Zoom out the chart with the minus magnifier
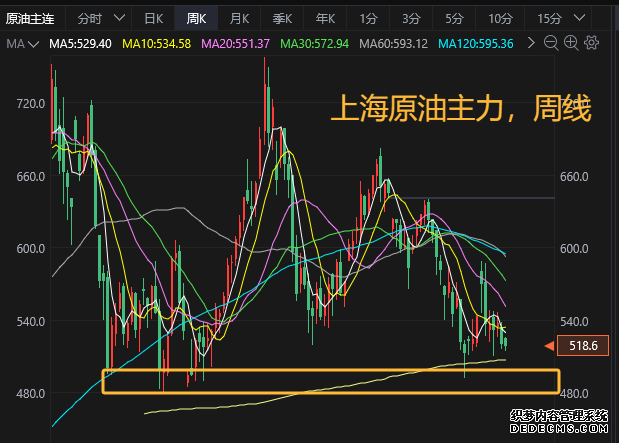Image resolution: width=619 pixels, height=443 pixels. pos(551,43)
